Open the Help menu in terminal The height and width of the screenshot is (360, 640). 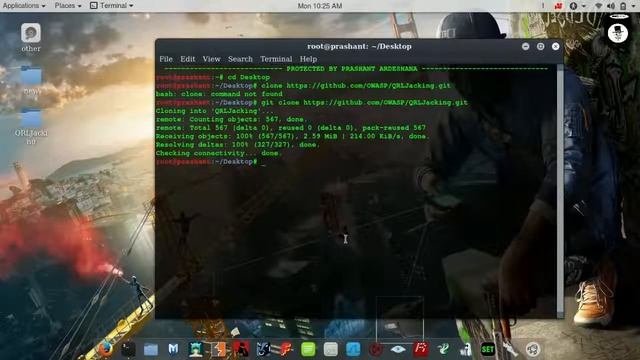pyautogui.click(x=308, y=59)
